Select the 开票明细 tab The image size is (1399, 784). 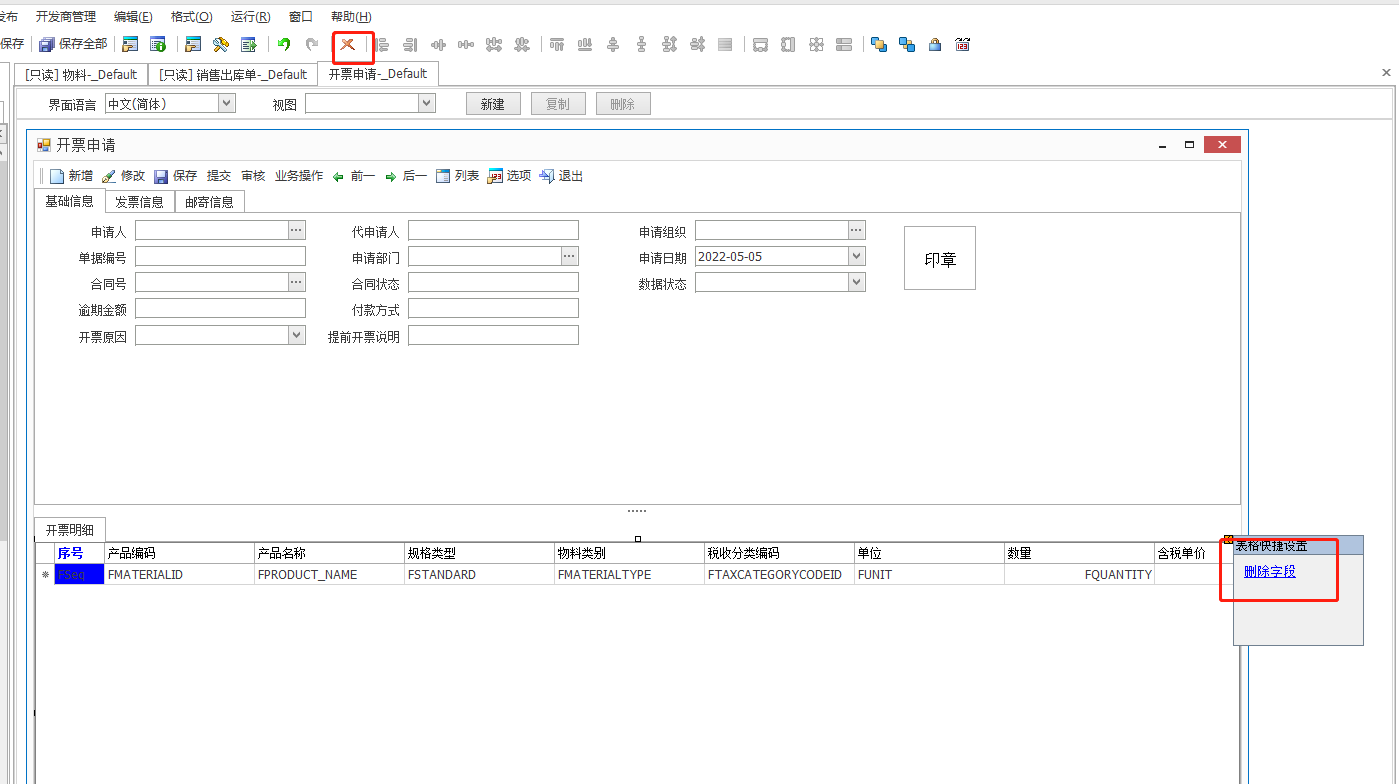[70, 530]
